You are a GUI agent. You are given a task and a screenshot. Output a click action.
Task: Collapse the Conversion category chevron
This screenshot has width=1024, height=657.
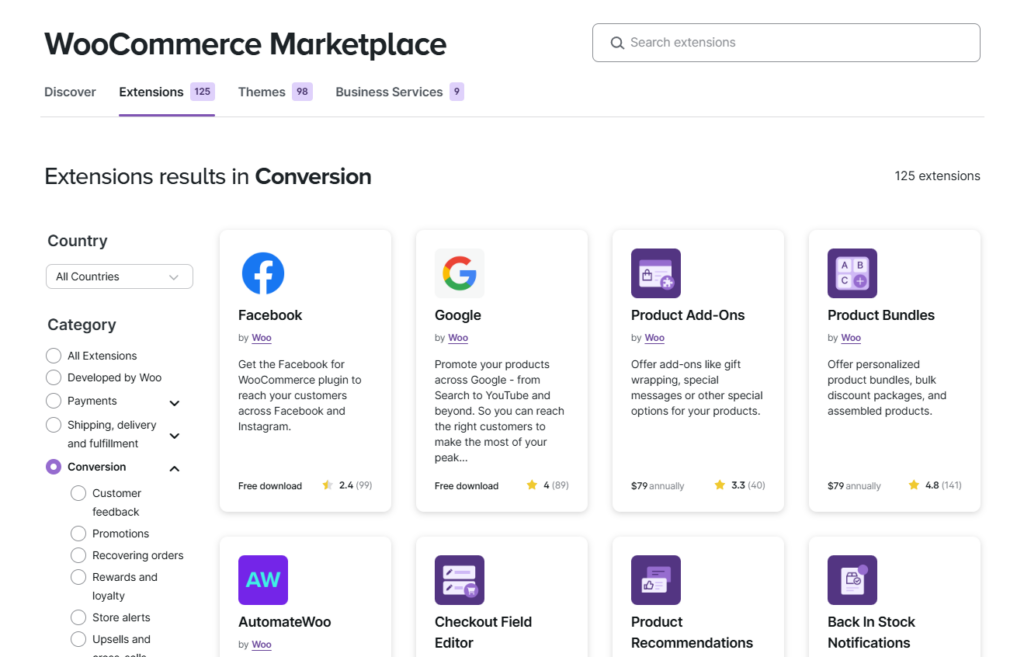pyautogui.click(x=174, y=468)
